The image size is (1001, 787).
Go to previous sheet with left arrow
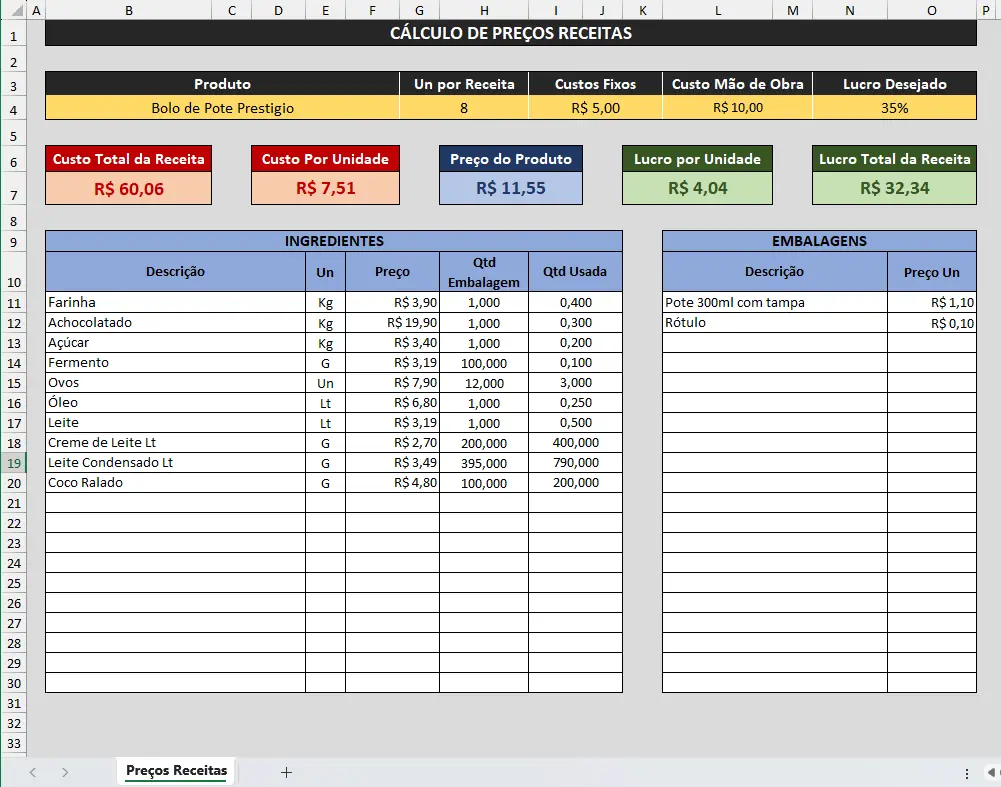33,772
